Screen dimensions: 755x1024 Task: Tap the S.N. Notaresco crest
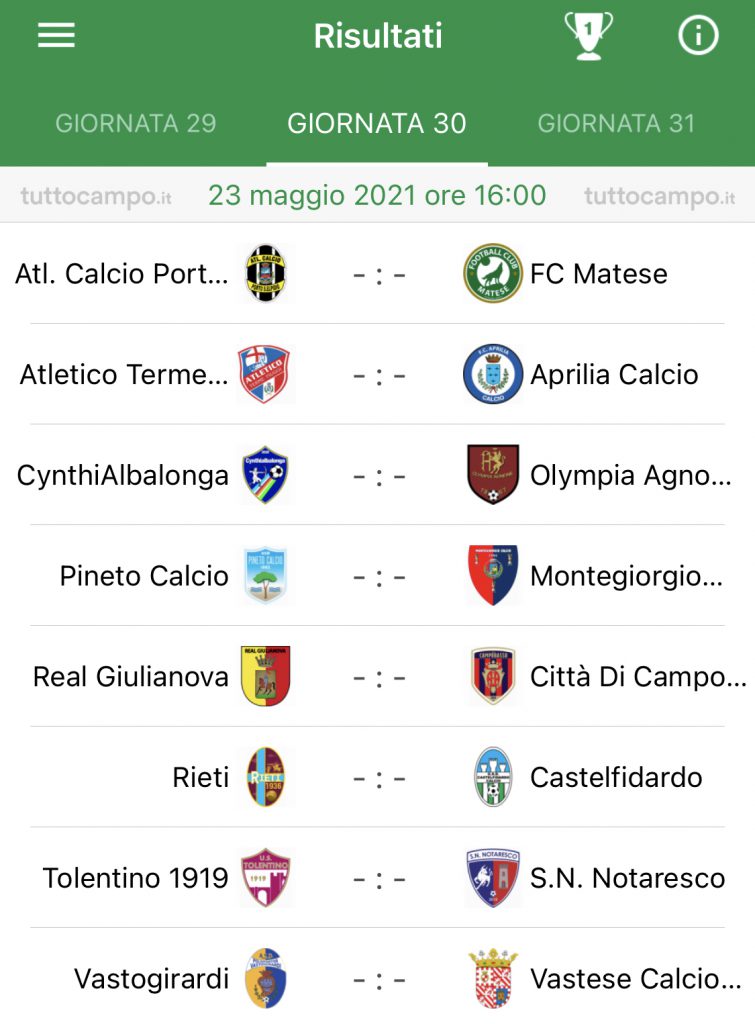click(492, 878)
